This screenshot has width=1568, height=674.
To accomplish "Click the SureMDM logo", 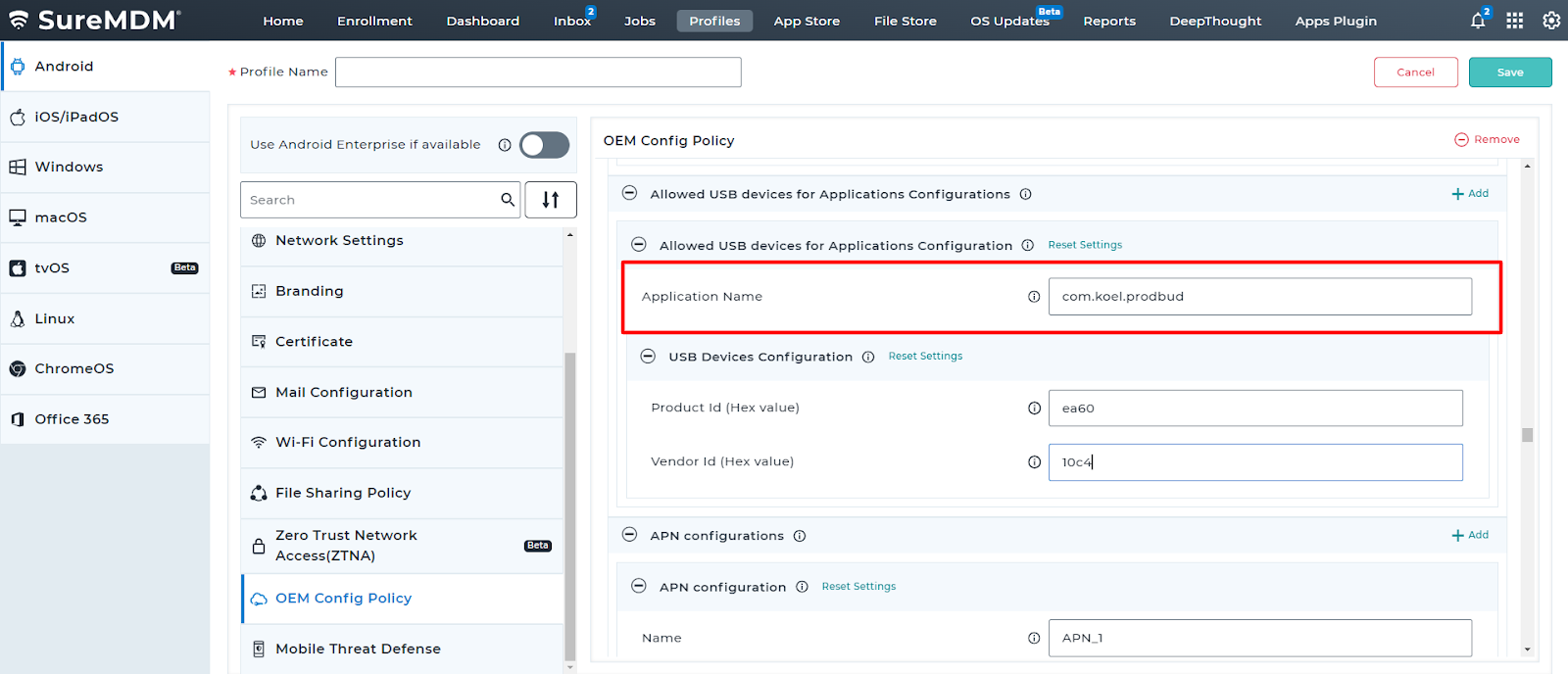I will [x=94, y=20].
